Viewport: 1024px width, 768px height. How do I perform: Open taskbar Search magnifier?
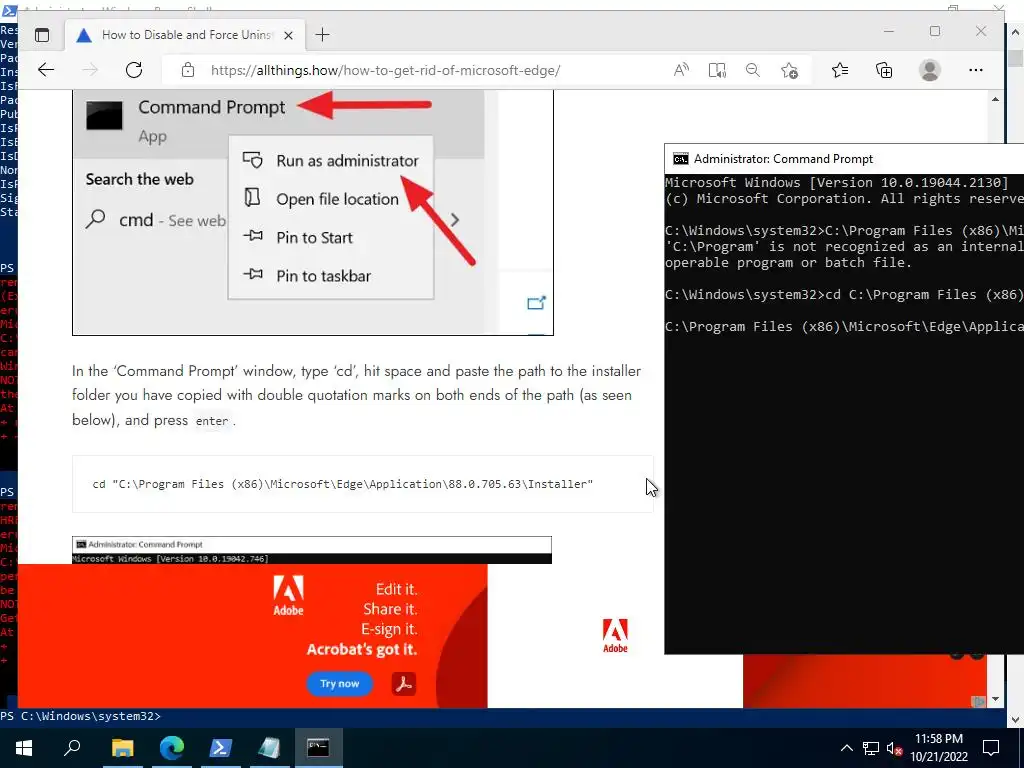pos(72,748)
